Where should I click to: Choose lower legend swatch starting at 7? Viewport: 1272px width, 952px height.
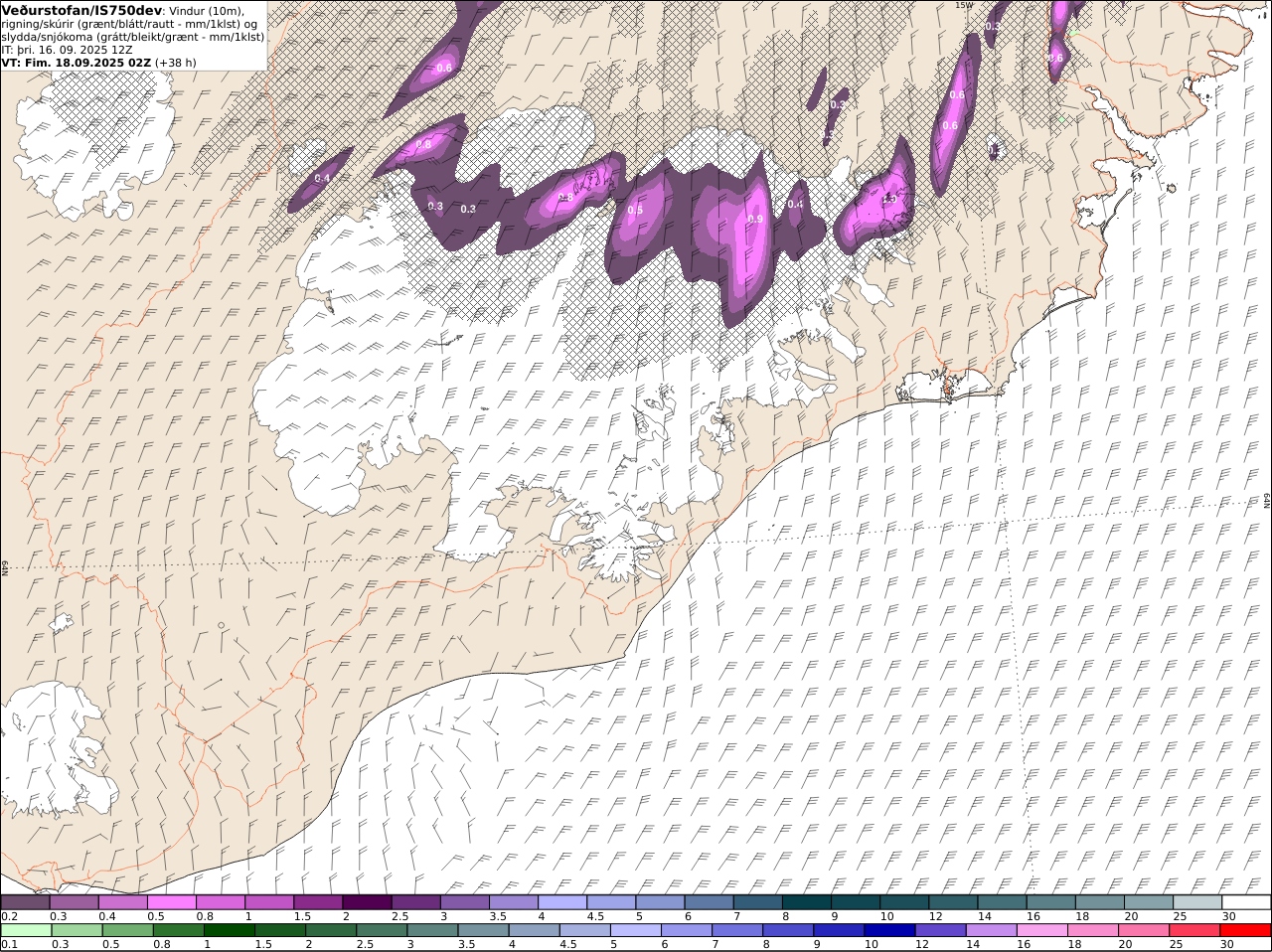735,931
